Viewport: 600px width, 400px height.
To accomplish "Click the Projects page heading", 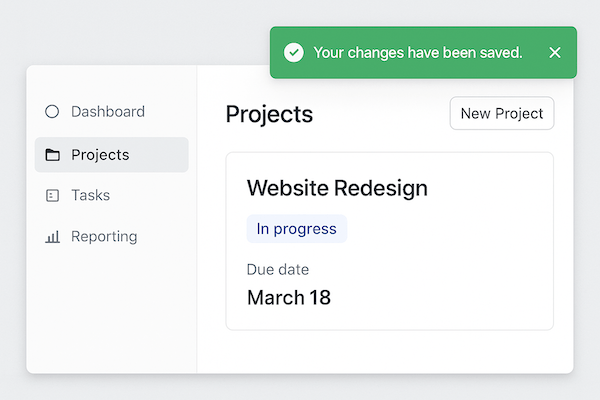I will click(x=269, y=114).
